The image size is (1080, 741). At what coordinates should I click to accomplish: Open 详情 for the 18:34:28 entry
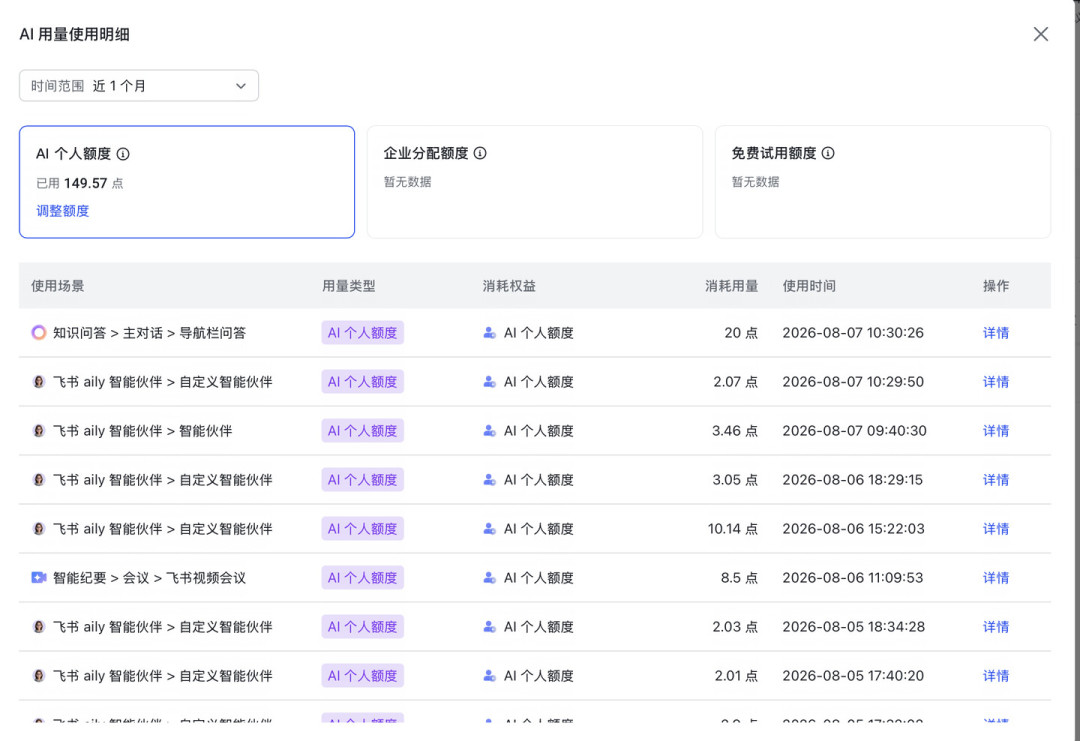995,627
